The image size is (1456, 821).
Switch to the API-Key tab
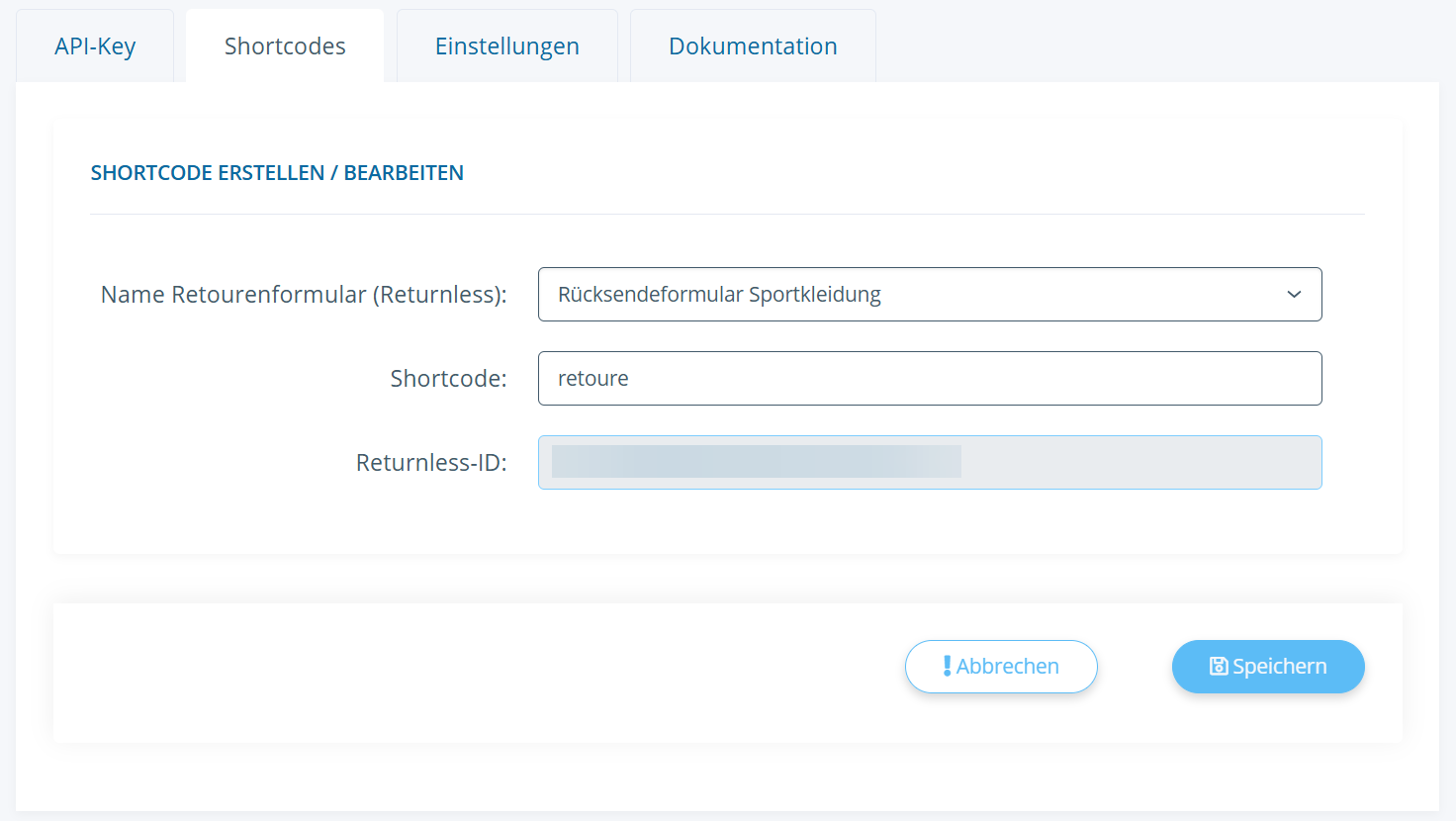(x=95, y=46)
